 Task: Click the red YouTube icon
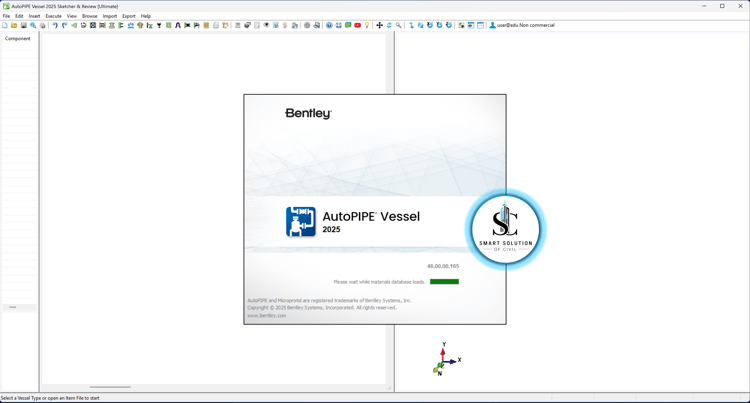(357, 25)
